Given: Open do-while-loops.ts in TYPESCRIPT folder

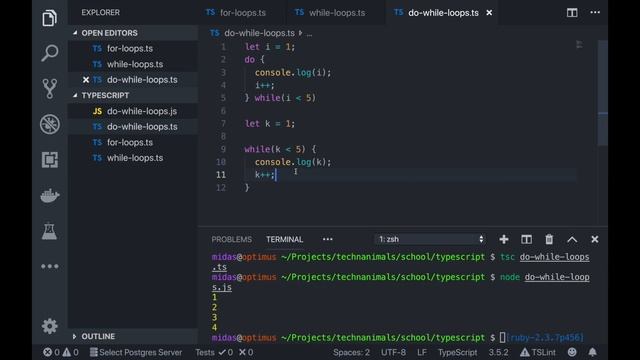Looking at the screenshot, I should coord(133,127).
